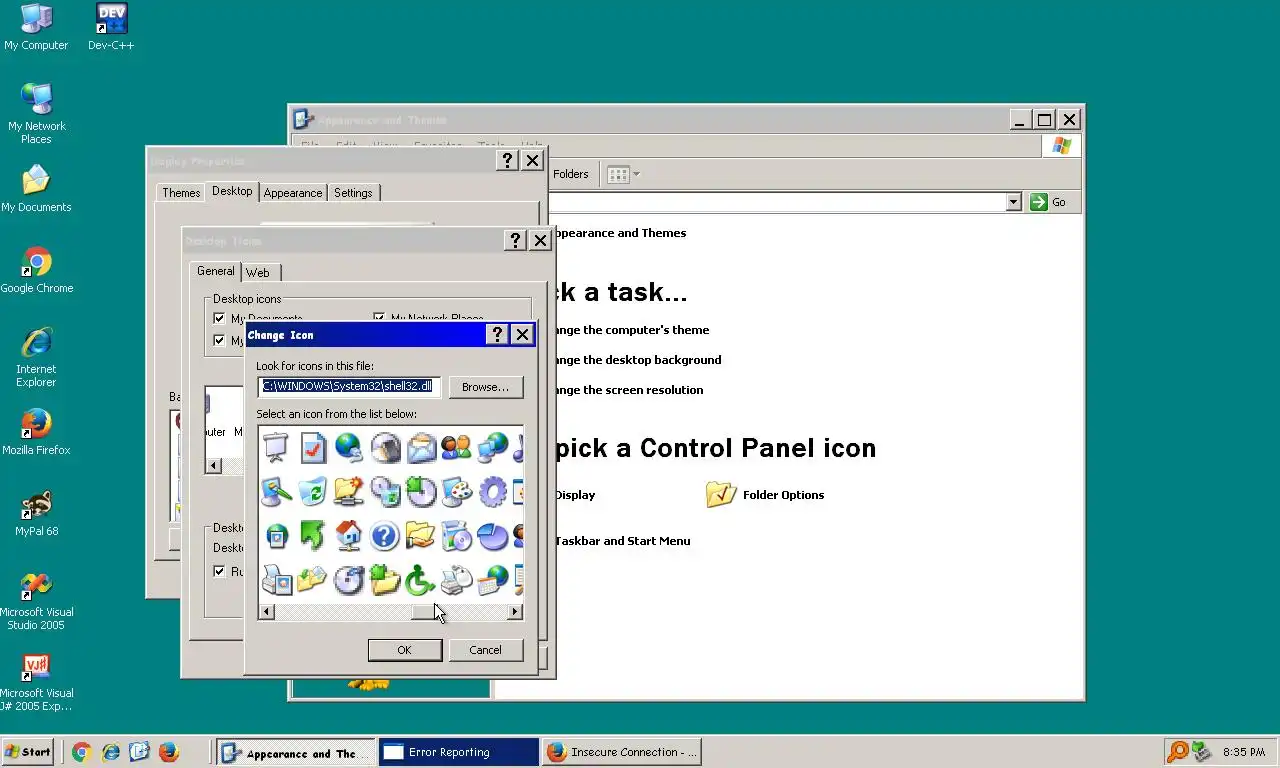Click left scroll arrow of the icon list
The image size is (1280, 768).
[x=267, y=612]
